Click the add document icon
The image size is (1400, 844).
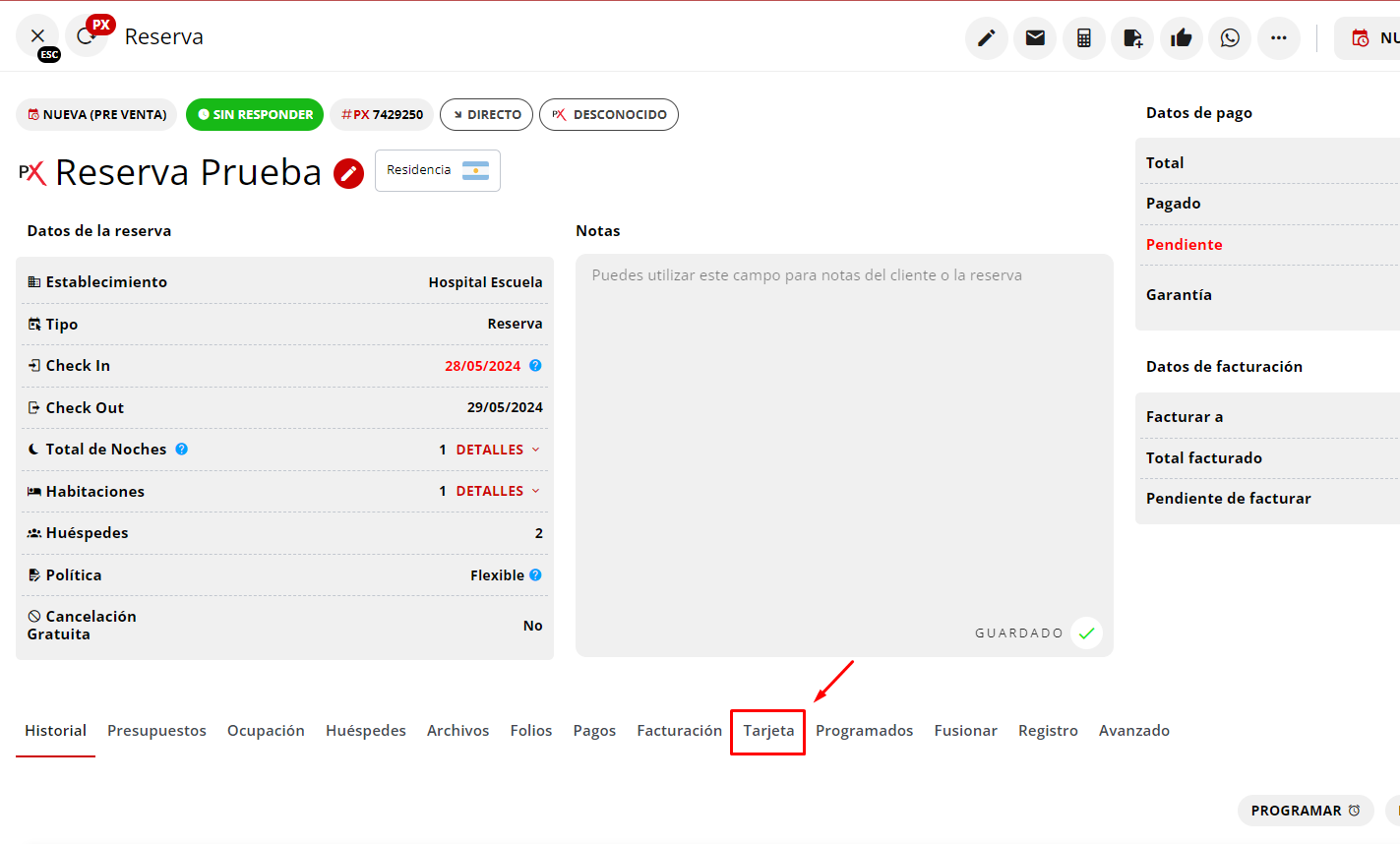point(1132,38)
